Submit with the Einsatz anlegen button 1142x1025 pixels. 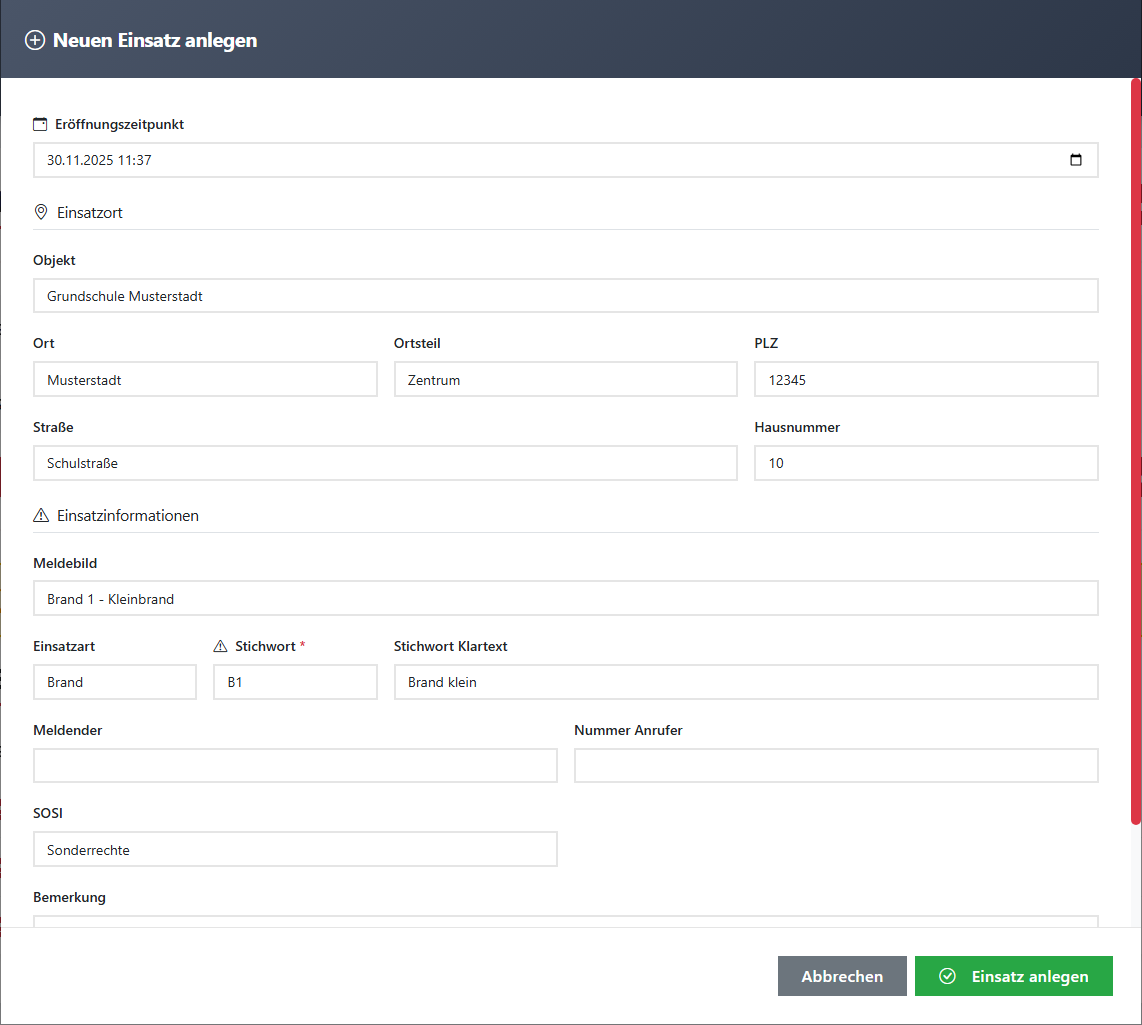tap(1013, 976)
